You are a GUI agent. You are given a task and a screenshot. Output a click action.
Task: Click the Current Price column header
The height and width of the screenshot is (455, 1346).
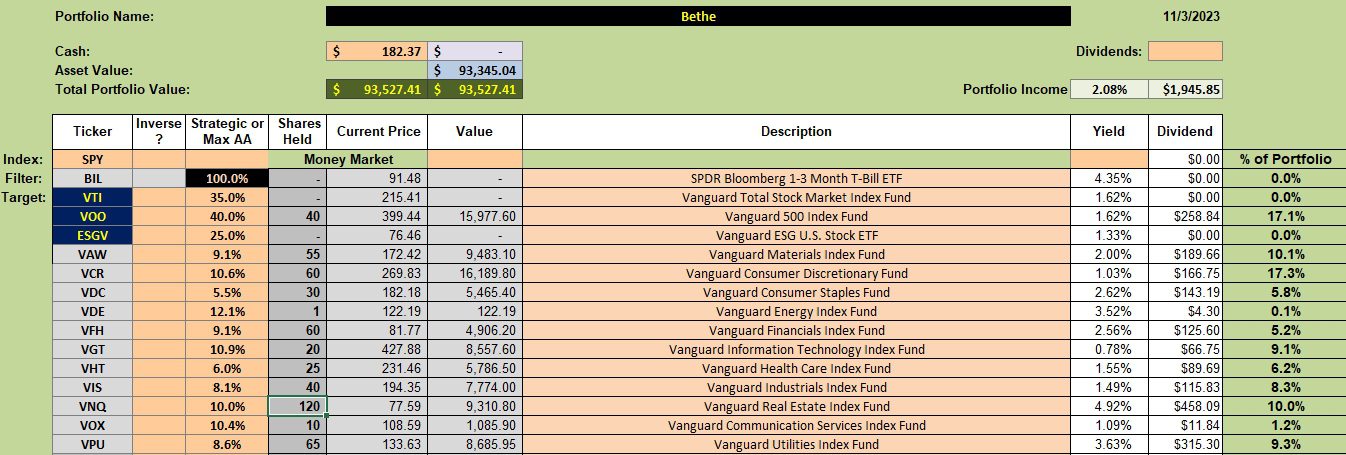point(378,131)
